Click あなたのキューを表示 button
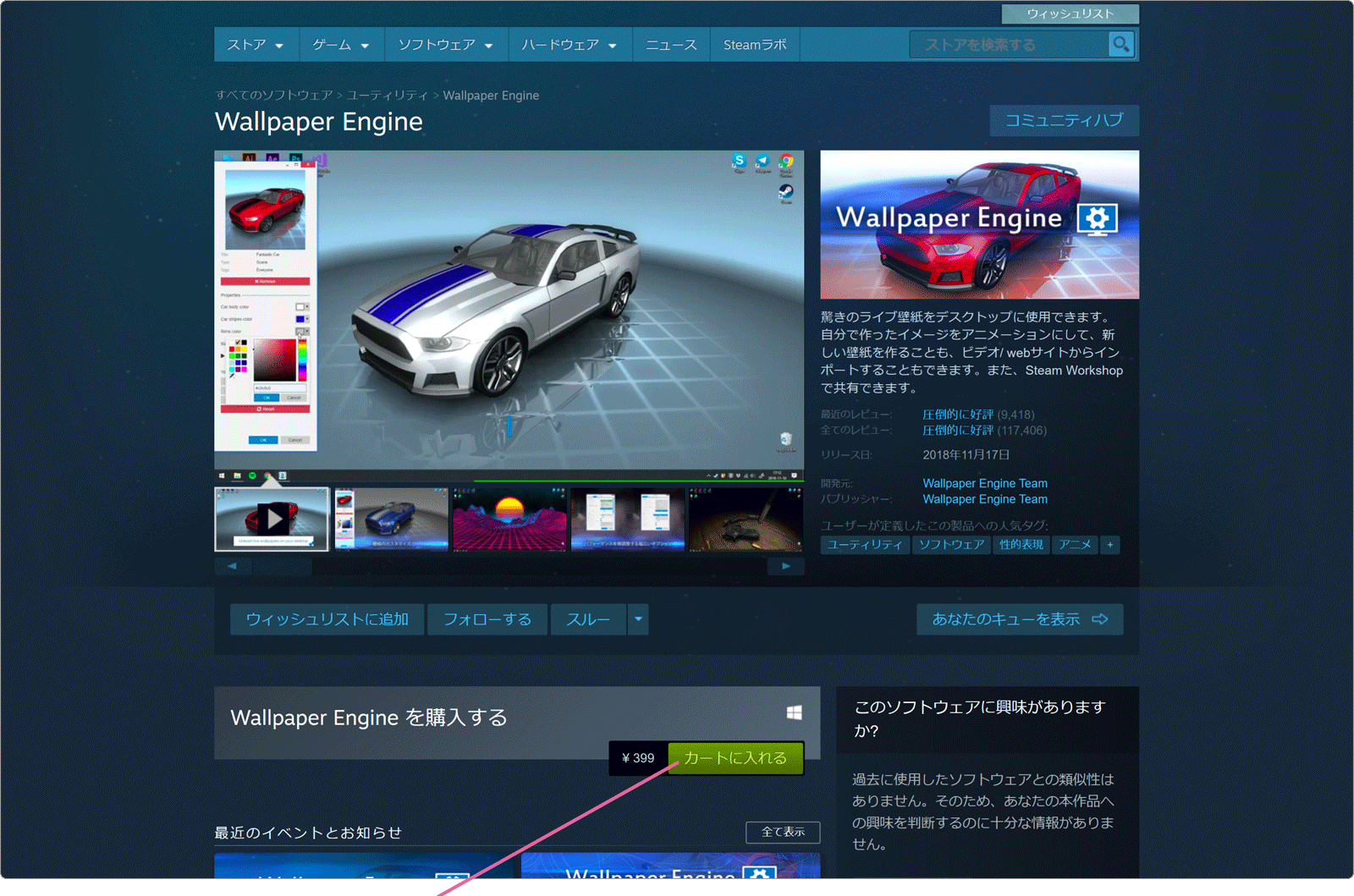 (x=1020, y=619)
